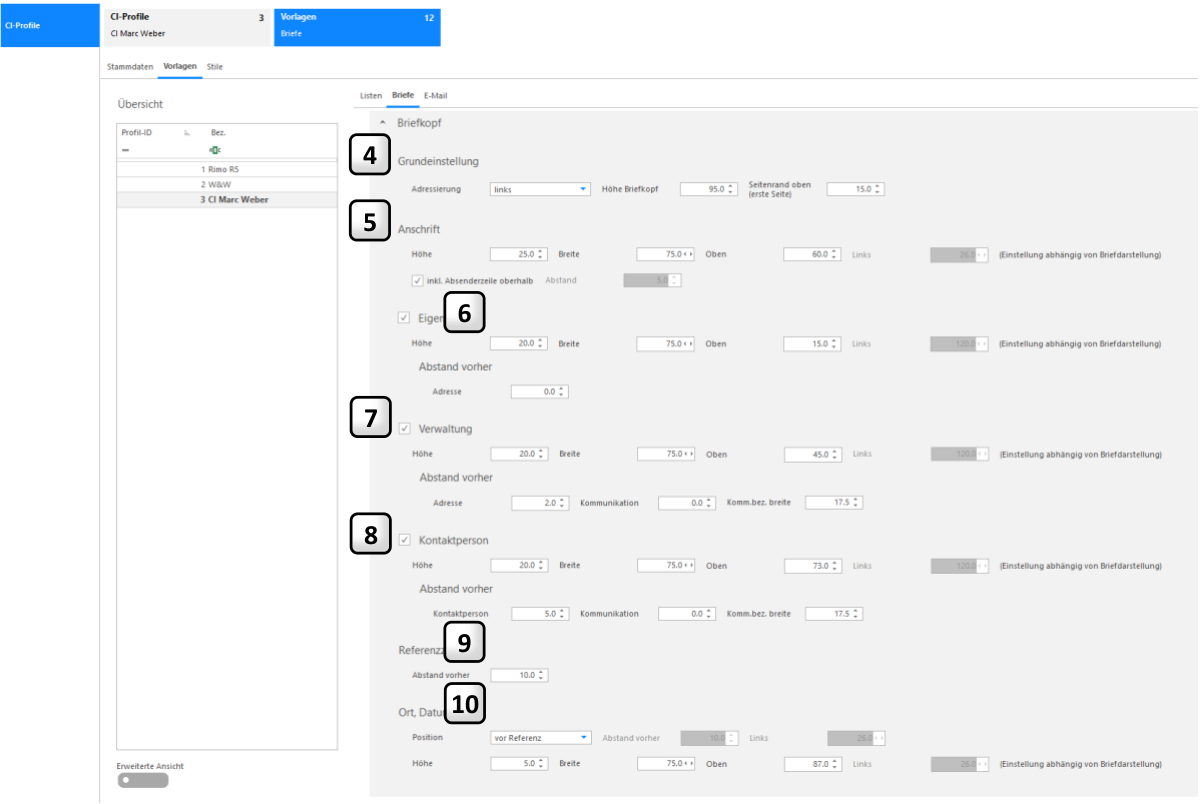
Task: Collapse the Briefkopf section
Action: click(382, 123)
